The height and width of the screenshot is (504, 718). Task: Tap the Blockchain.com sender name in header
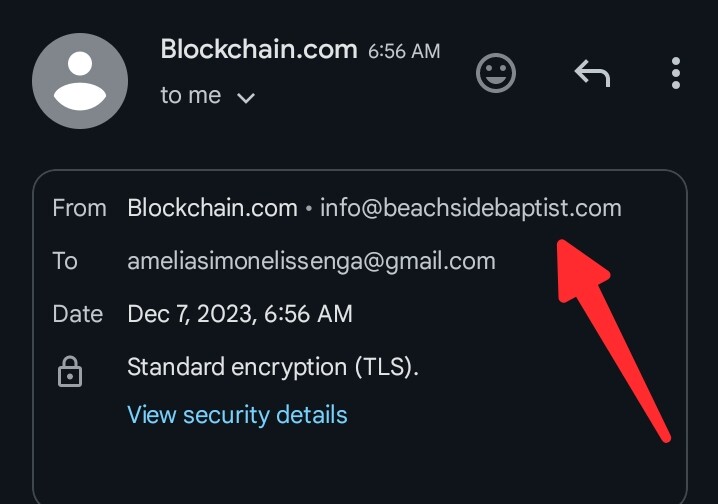click(x=259, y=49)
